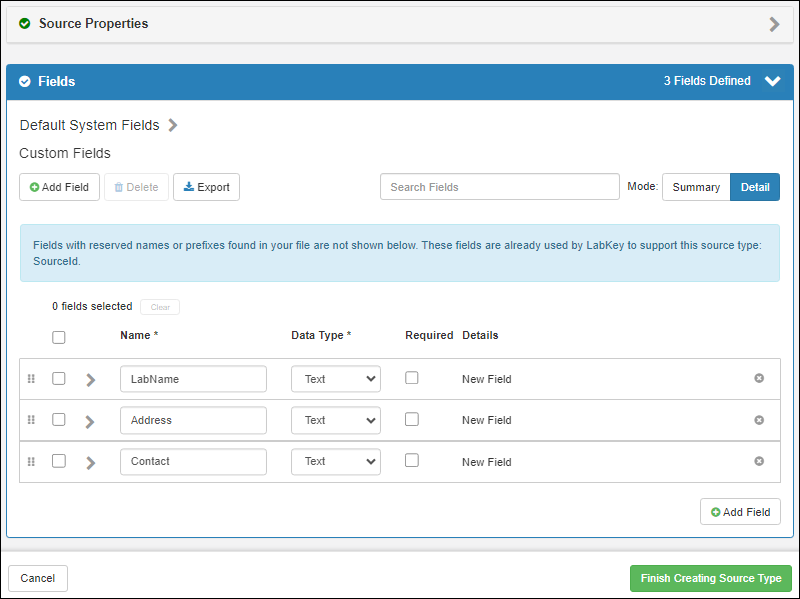Viewport: 800px width, 599px height.
Task: Click the drag handle of the Contact row
Action: pyautogui.click(x=31, y=461)
